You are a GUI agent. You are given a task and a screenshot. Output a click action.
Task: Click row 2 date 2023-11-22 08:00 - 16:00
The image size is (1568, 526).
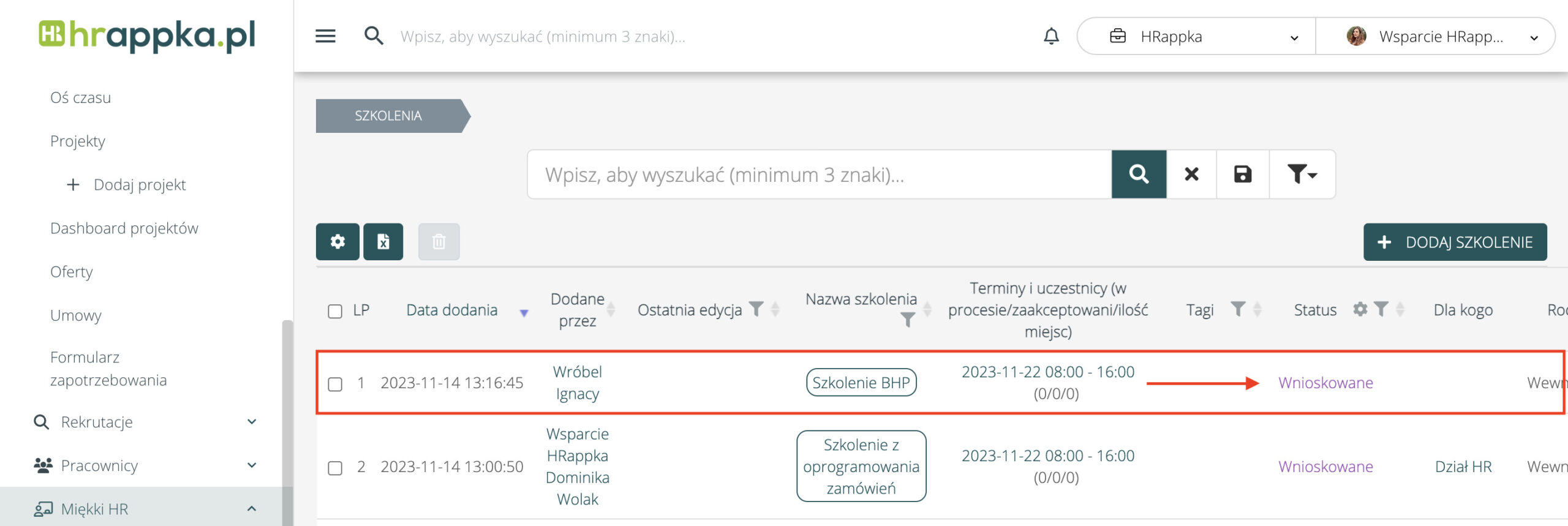[1048, 456]
